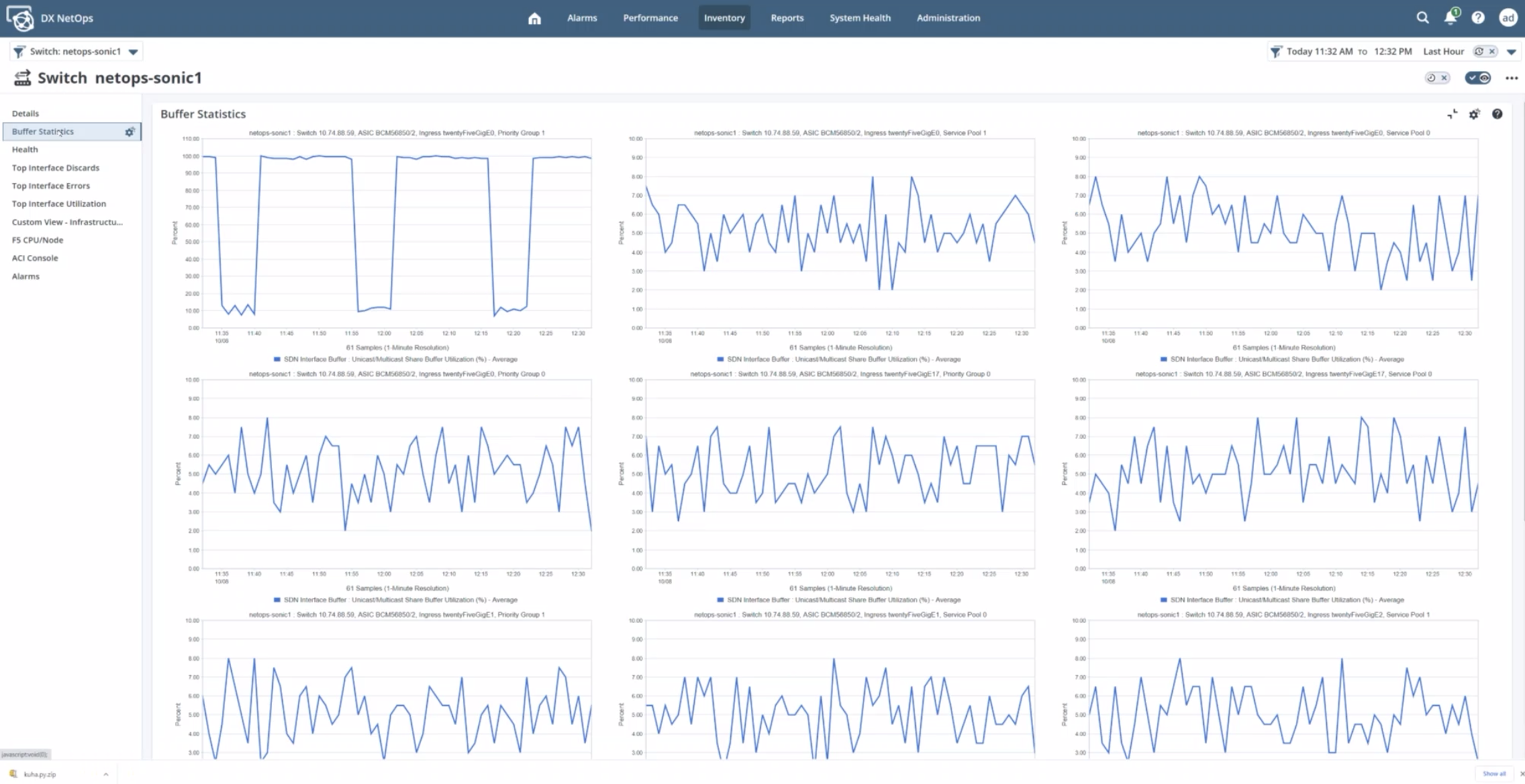Image resolution: width=1525 pixels, height=784 pixels.
Task: Click gear next to Buffer Statistics tab
Action: (130, 132)
